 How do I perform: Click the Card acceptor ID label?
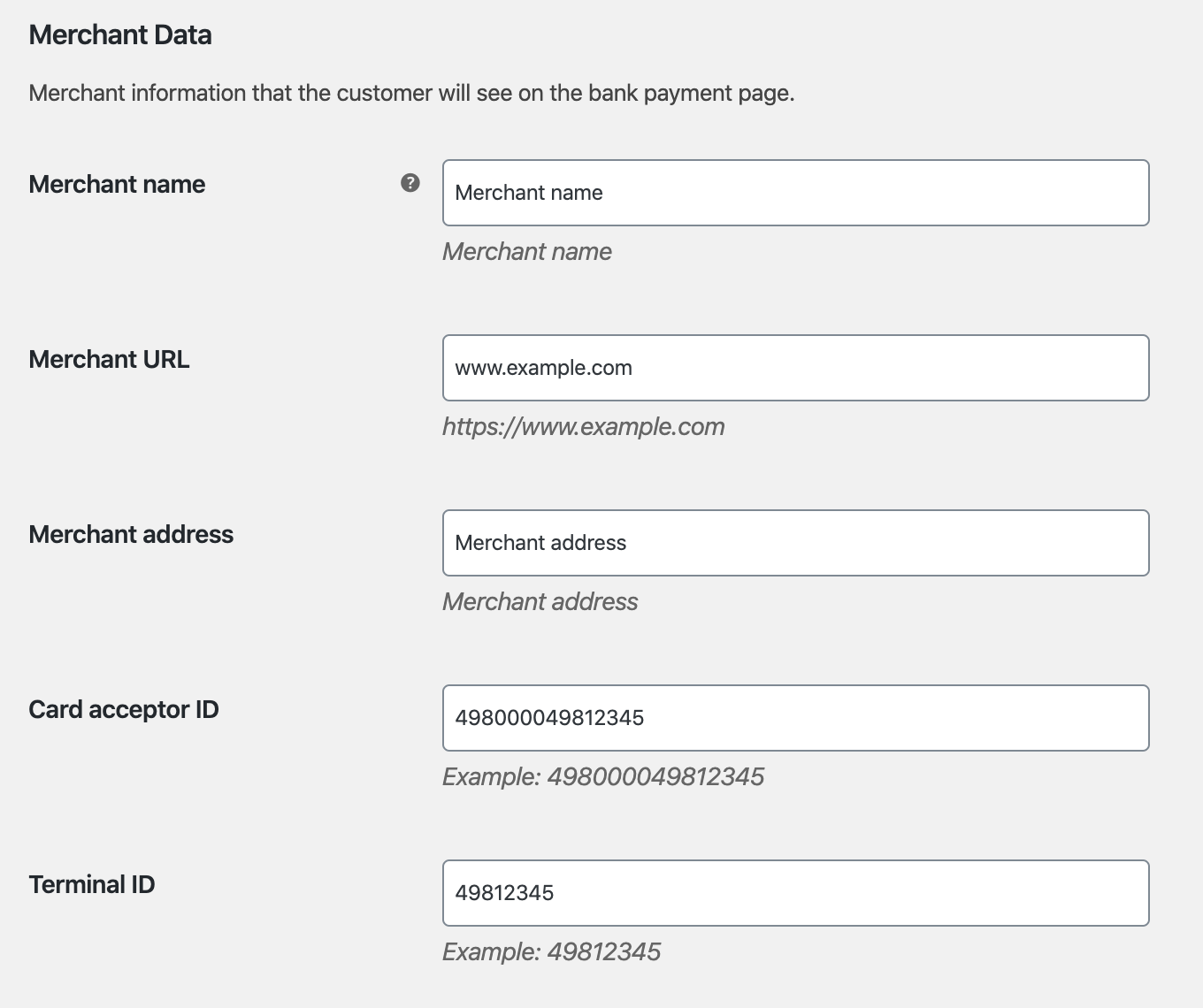click(x=124, y=709)
